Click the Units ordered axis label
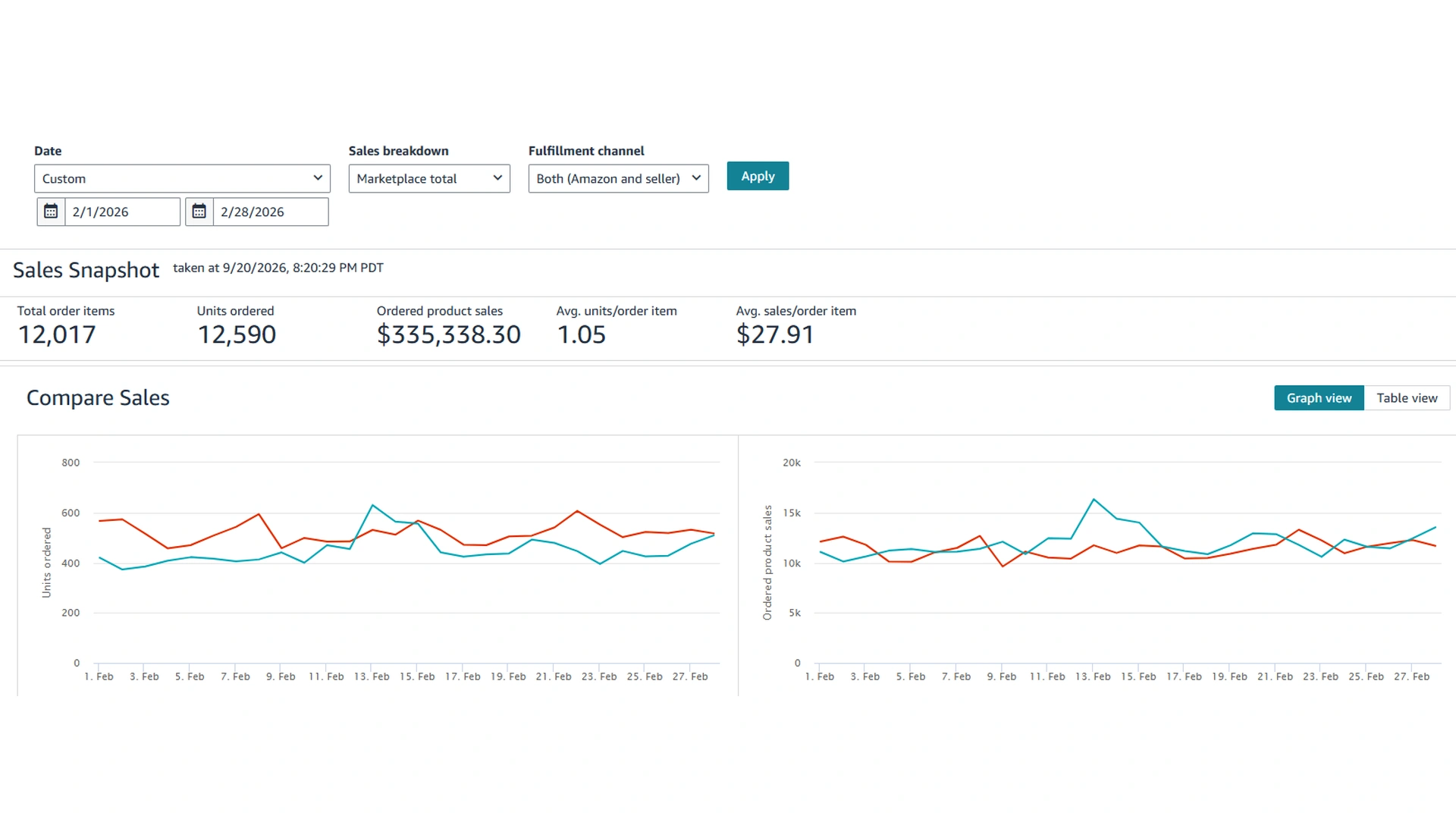 pyautogui.click(x=47, y=563)
